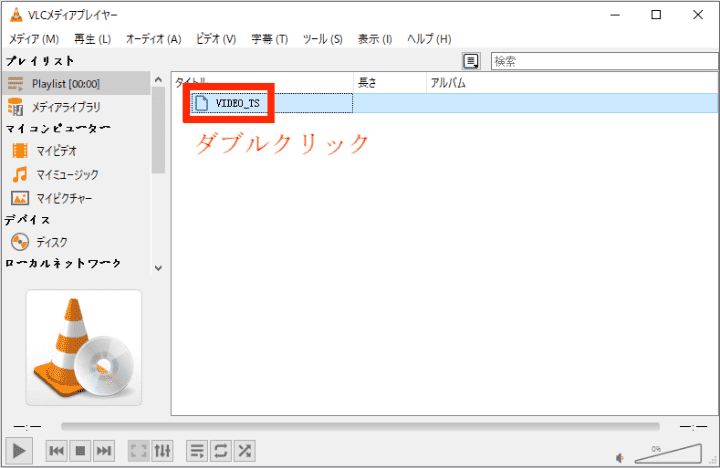
Task: Open the オーディオ (A) menu
Action: click(153, 39)
